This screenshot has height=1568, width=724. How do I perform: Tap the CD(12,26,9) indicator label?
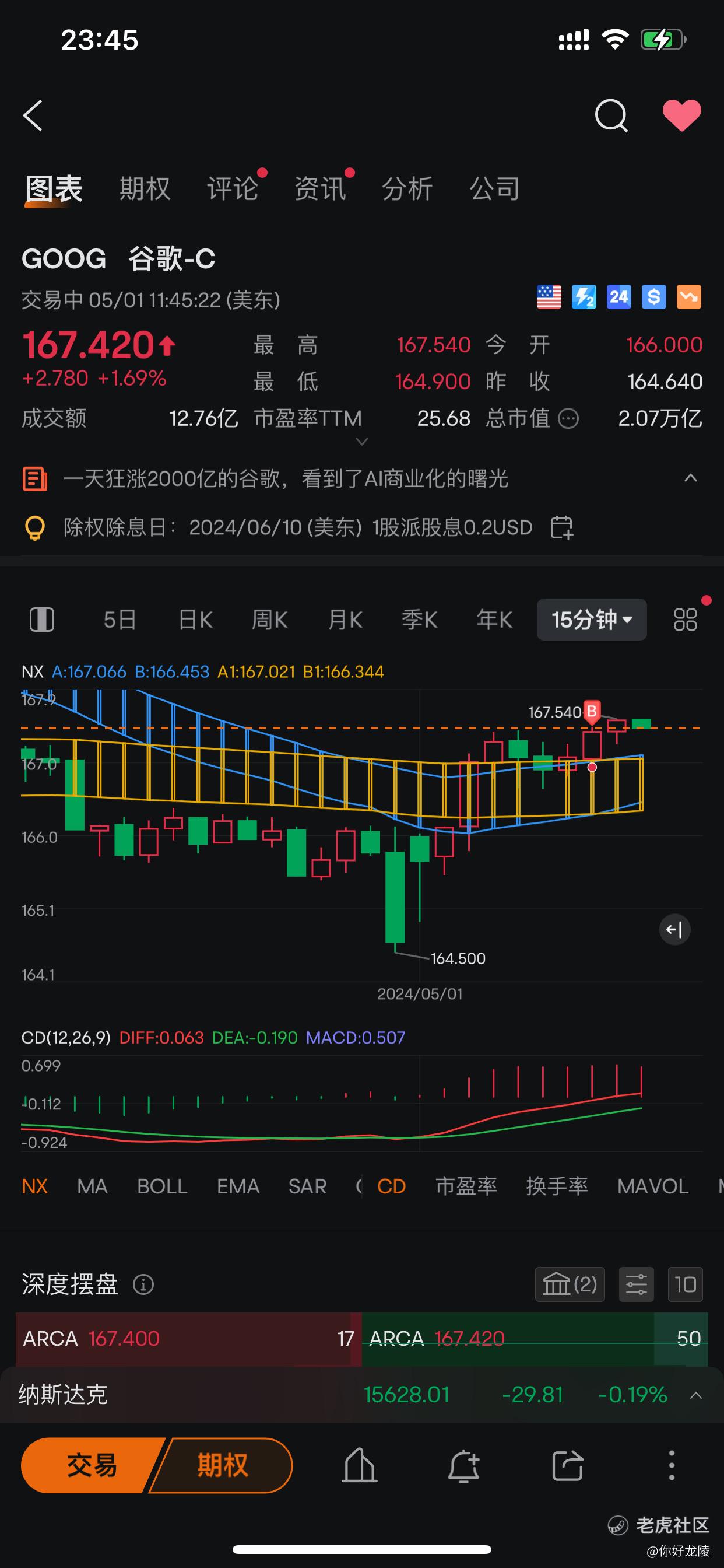click(66, 1037)
